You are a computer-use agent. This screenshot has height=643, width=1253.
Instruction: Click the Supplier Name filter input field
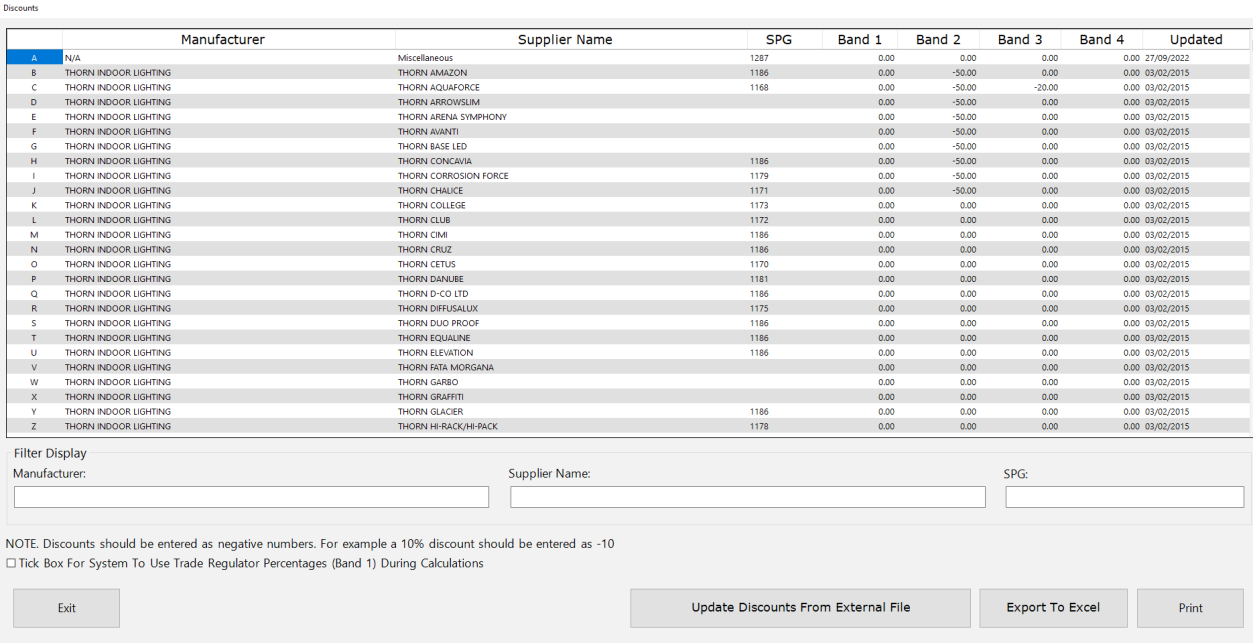747,497
